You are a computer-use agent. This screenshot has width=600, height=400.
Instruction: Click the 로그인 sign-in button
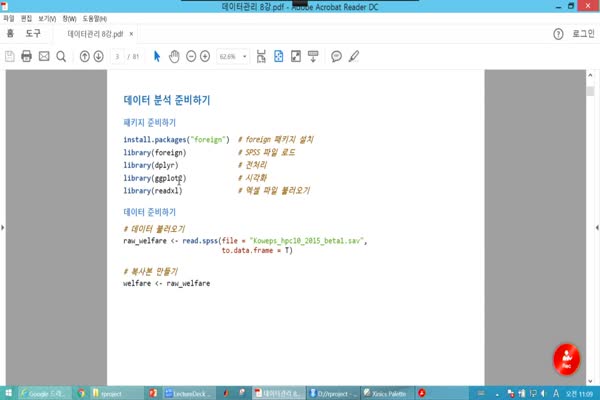pyautogui.click(x=582, y=34)
